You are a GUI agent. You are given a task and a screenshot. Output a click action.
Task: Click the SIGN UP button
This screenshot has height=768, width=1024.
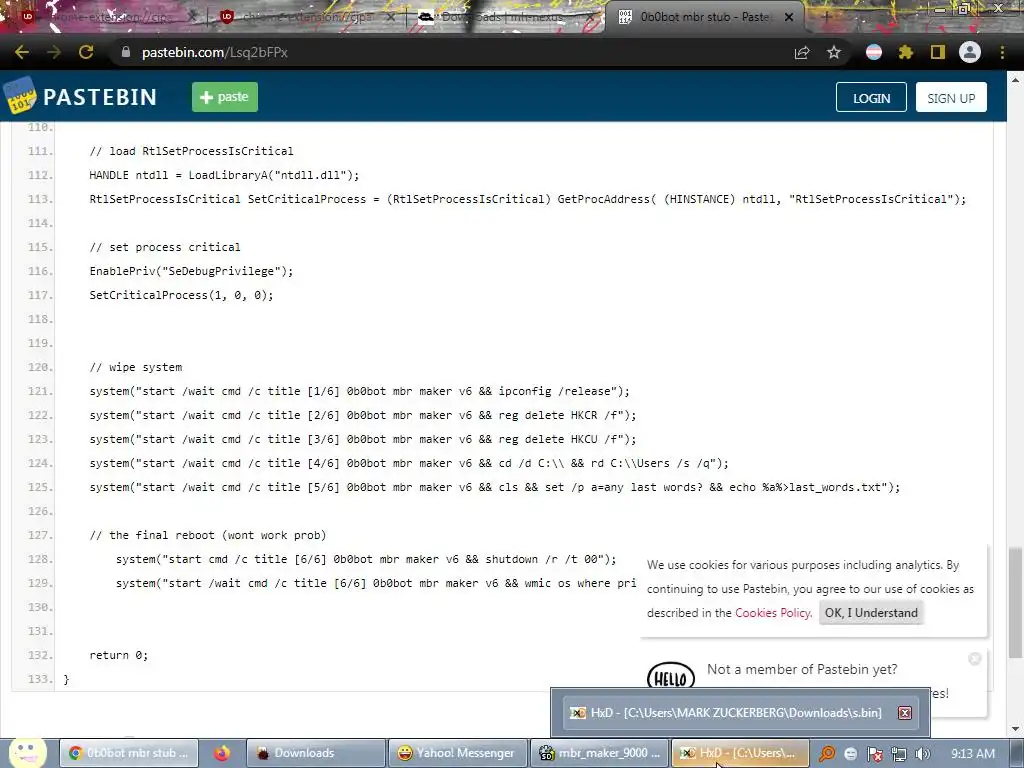point(951,97)
